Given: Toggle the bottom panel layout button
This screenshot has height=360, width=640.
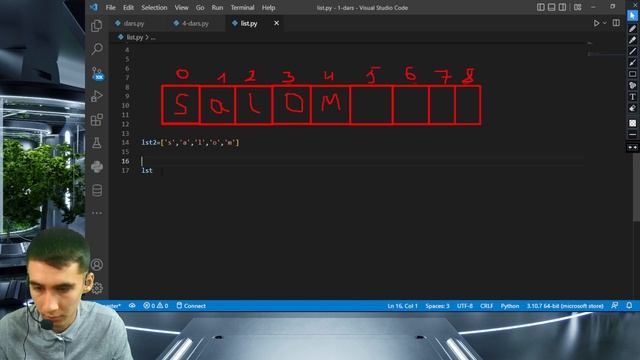Looking at the screenshot, I should coord(551,7).
